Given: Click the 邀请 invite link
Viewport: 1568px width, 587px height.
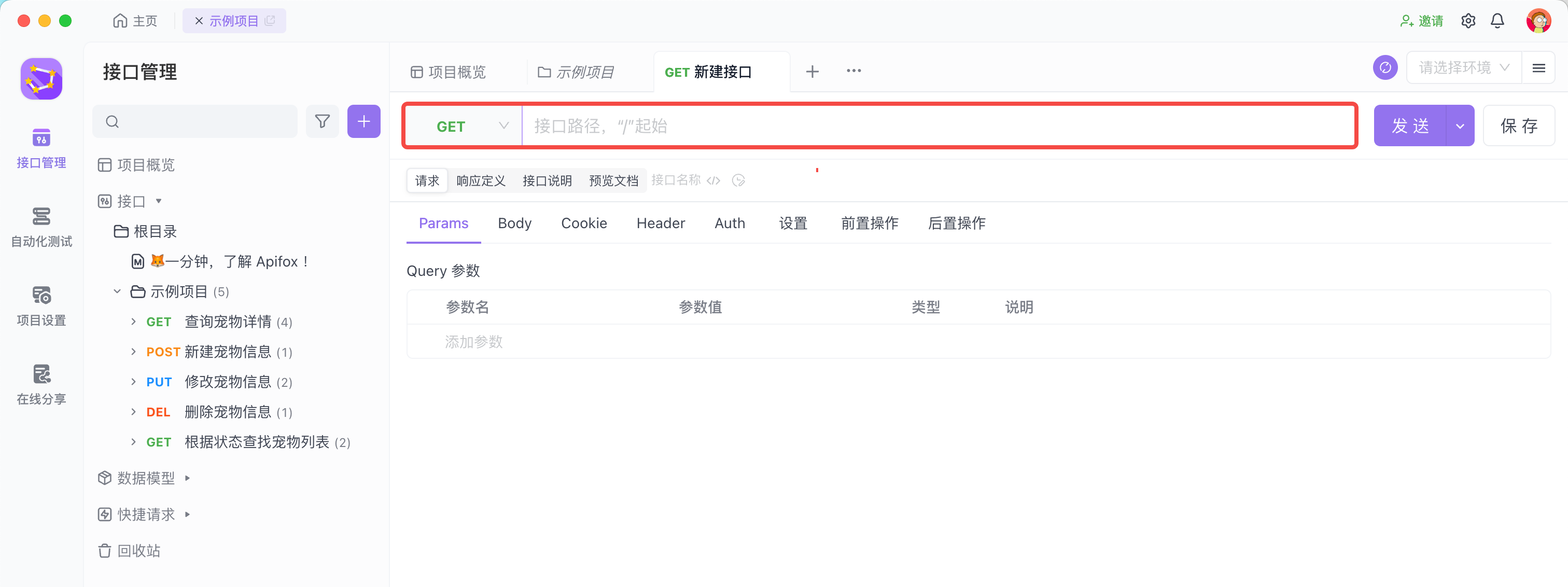Looking at the screenshot, I should coord(1422,21).
